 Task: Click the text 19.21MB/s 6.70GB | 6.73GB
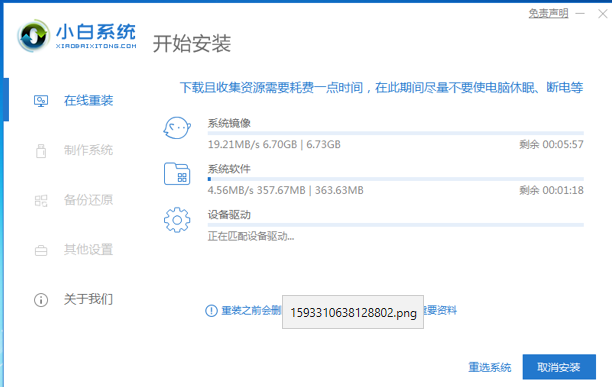click(274, 144)
